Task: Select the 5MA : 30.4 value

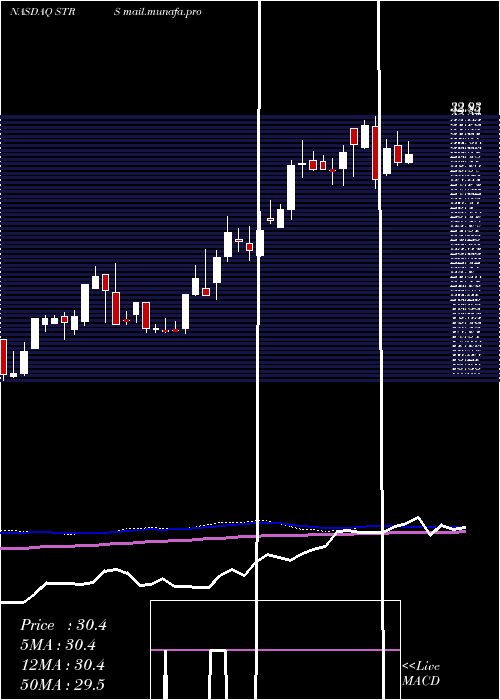Action: (x=58, y=645)
